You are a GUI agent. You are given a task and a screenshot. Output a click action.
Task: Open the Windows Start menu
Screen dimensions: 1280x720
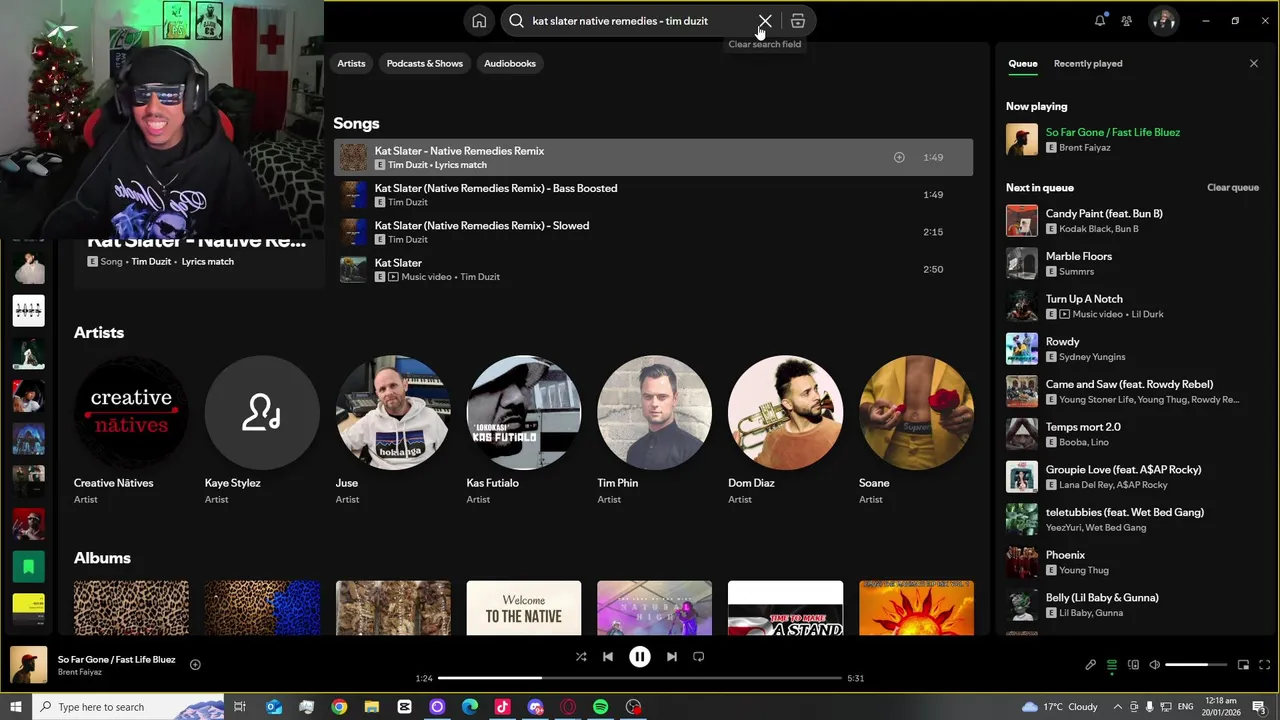pos(15,707)
